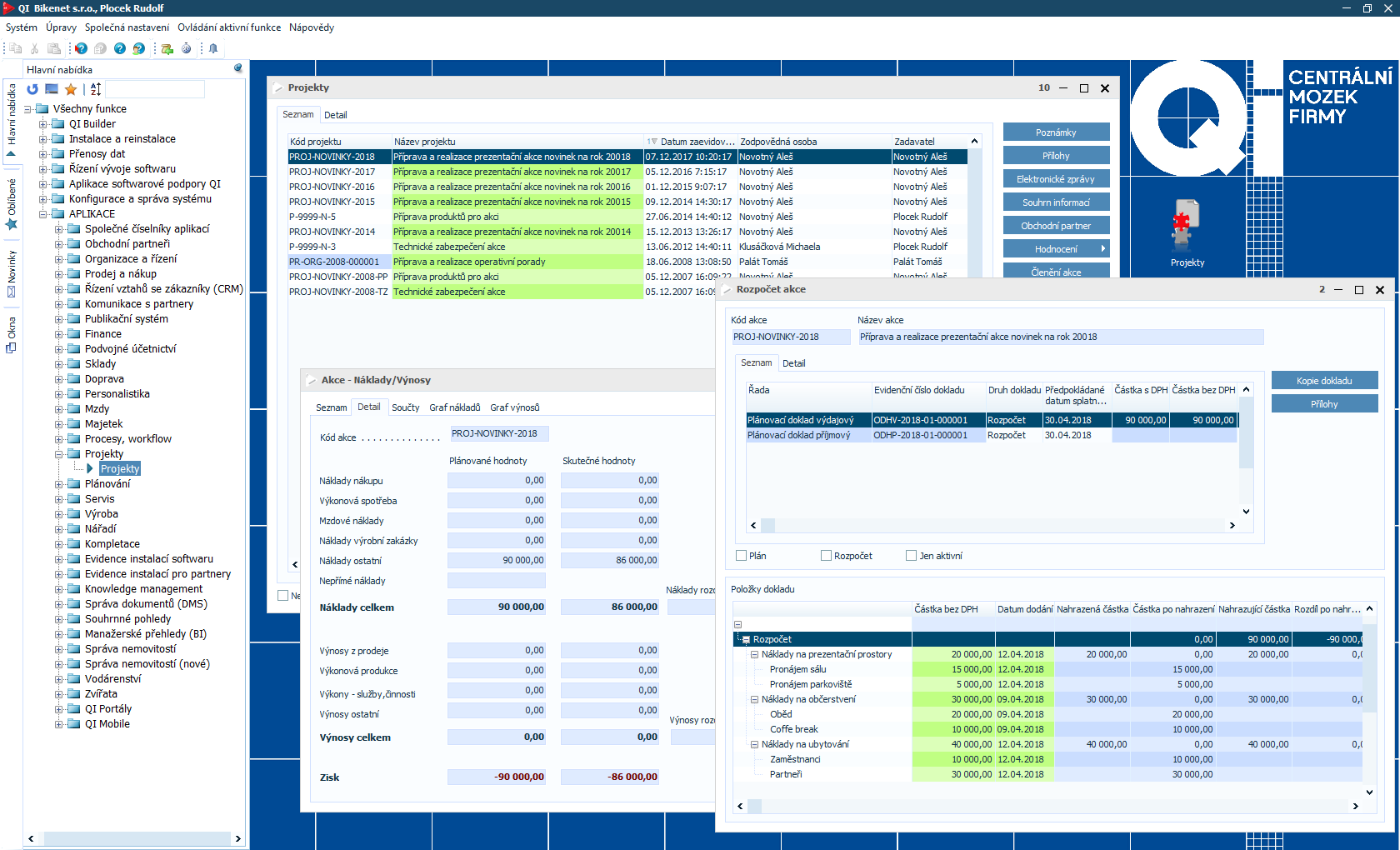Click the Kopie dokladu button
Image resolution: width=1400 pixels, height=850 pixels.
pyautogui.click(x=1323, y=381)
